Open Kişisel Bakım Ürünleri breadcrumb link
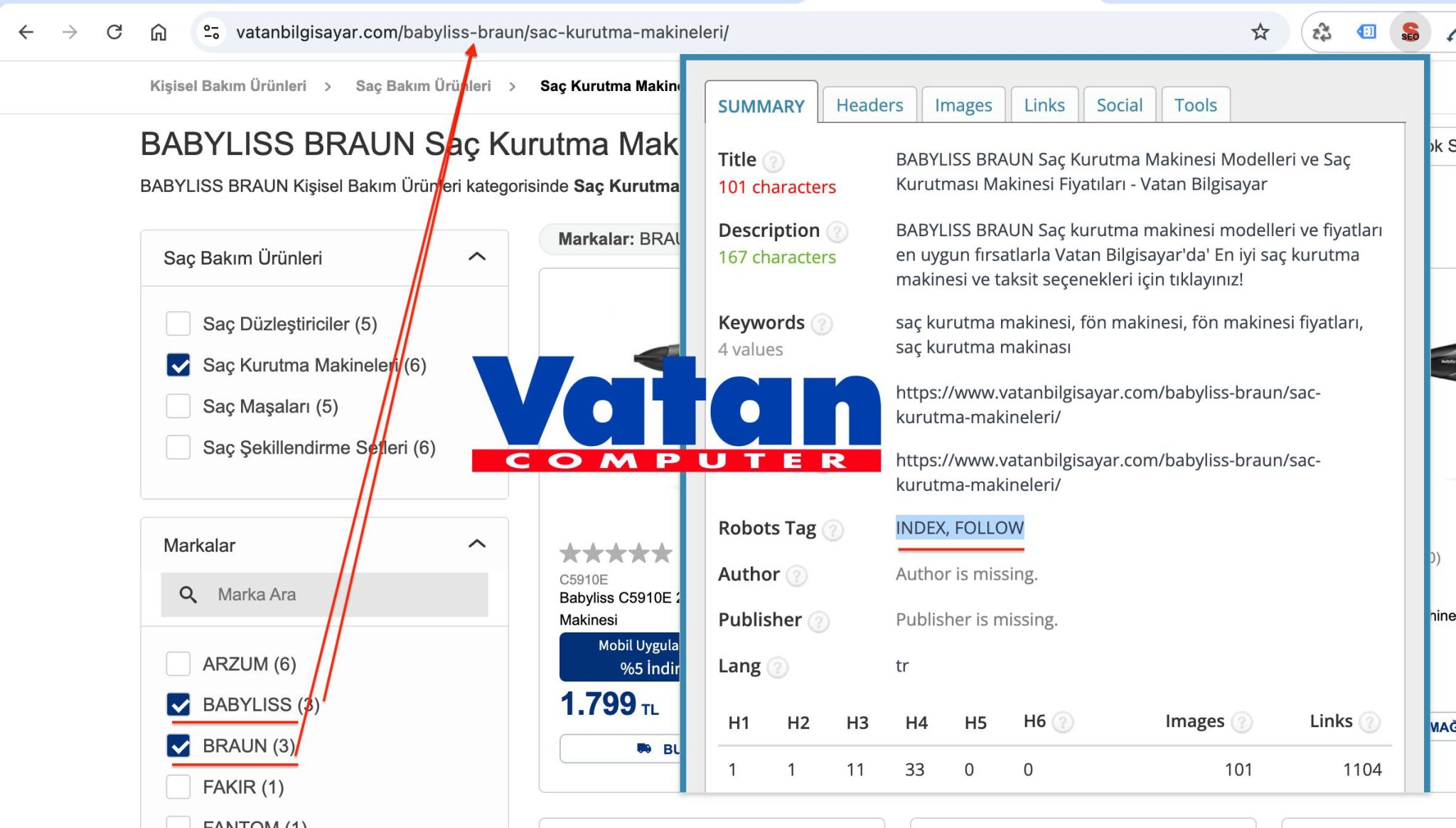1456x828 pixels. 227,86
